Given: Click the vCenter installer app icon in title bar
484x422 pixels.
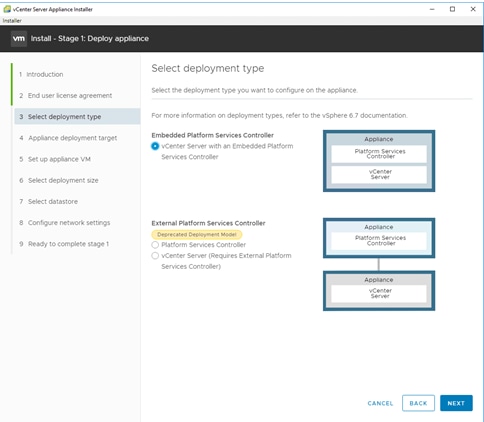Looking at the screenshot, I should click(7, 9).
